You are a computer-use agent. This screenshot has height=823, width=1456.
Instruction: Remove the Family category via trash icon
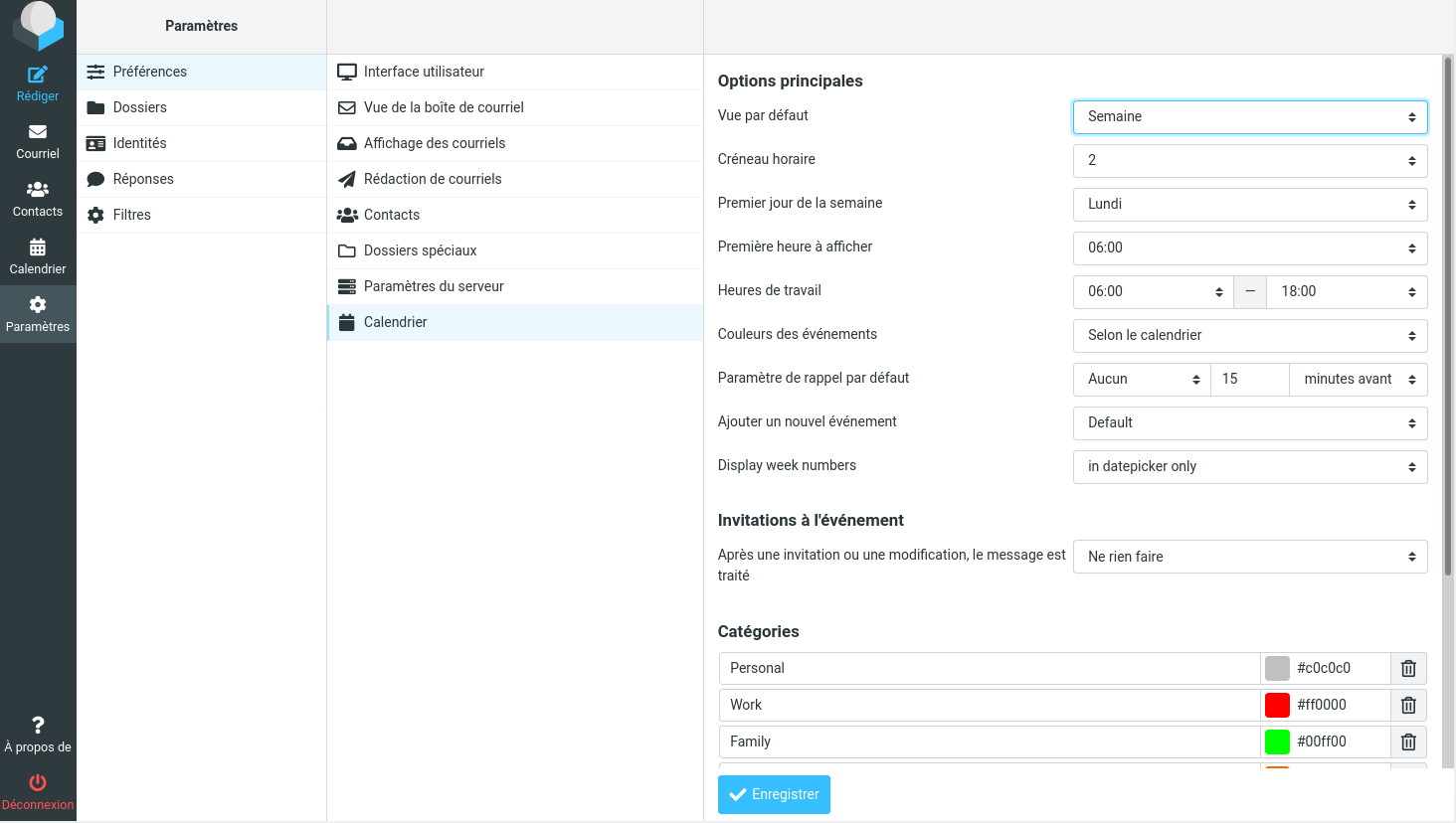tap(1408, 742)
